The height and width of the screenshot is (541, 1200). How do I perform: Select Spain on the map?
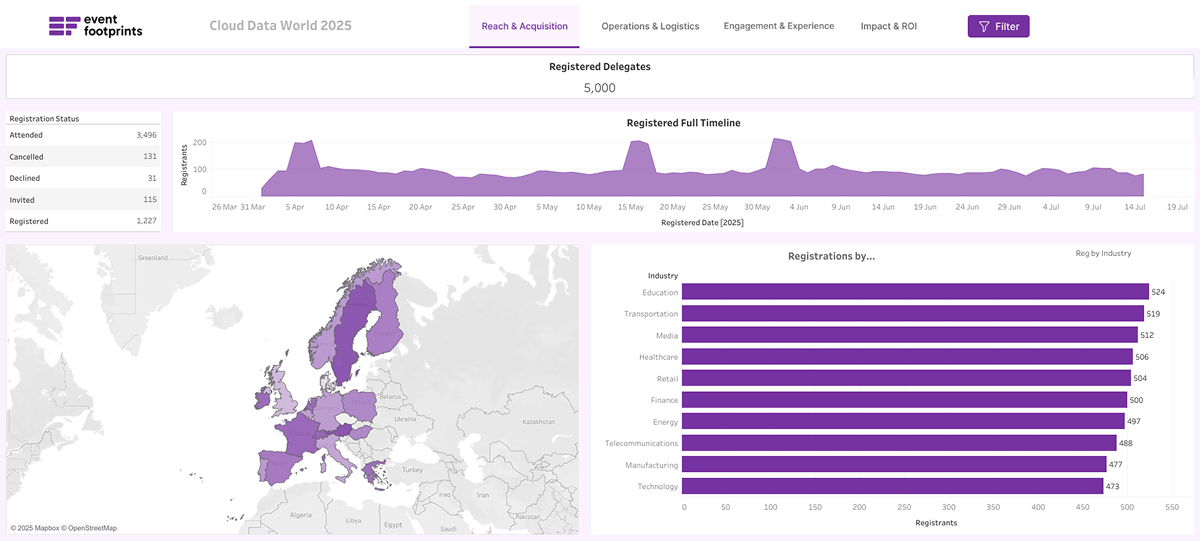tap(280, 467)
